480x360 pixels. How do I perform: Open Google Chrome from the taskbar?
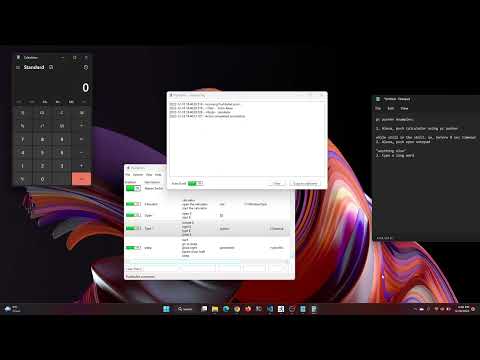point(237,309)
